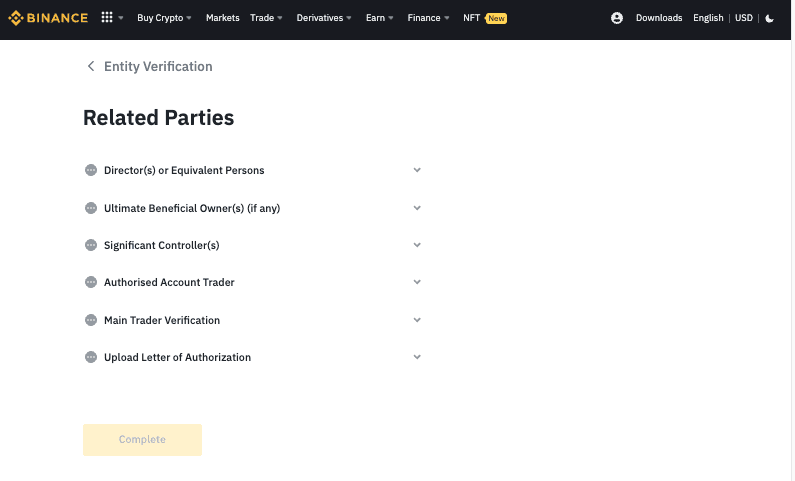Open the NFT New menu item
This screenshot has height=481, width=795.
coord(485,18)
